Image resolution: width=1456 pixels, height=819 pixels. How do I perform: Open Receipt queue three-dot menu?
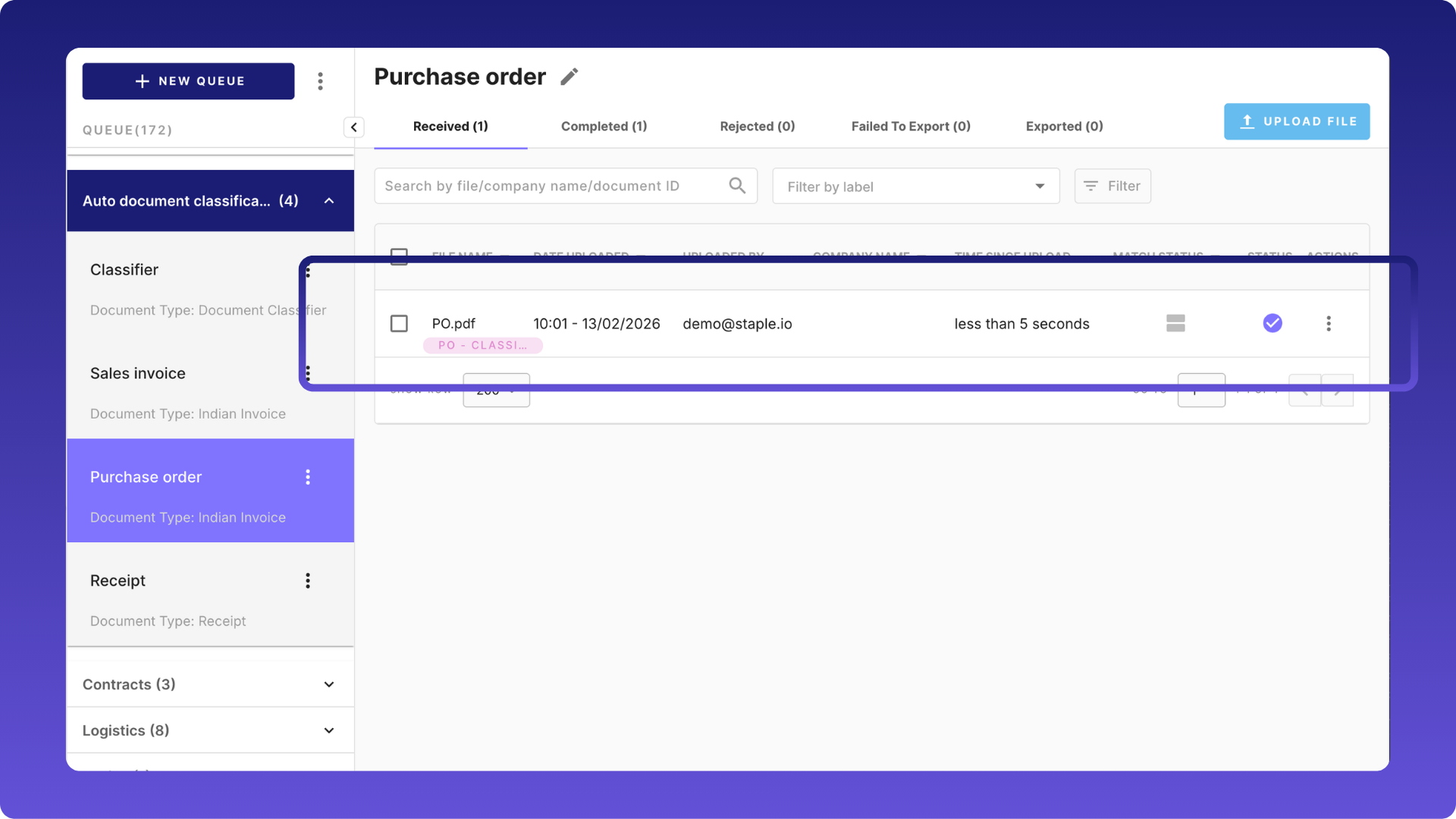308,581
